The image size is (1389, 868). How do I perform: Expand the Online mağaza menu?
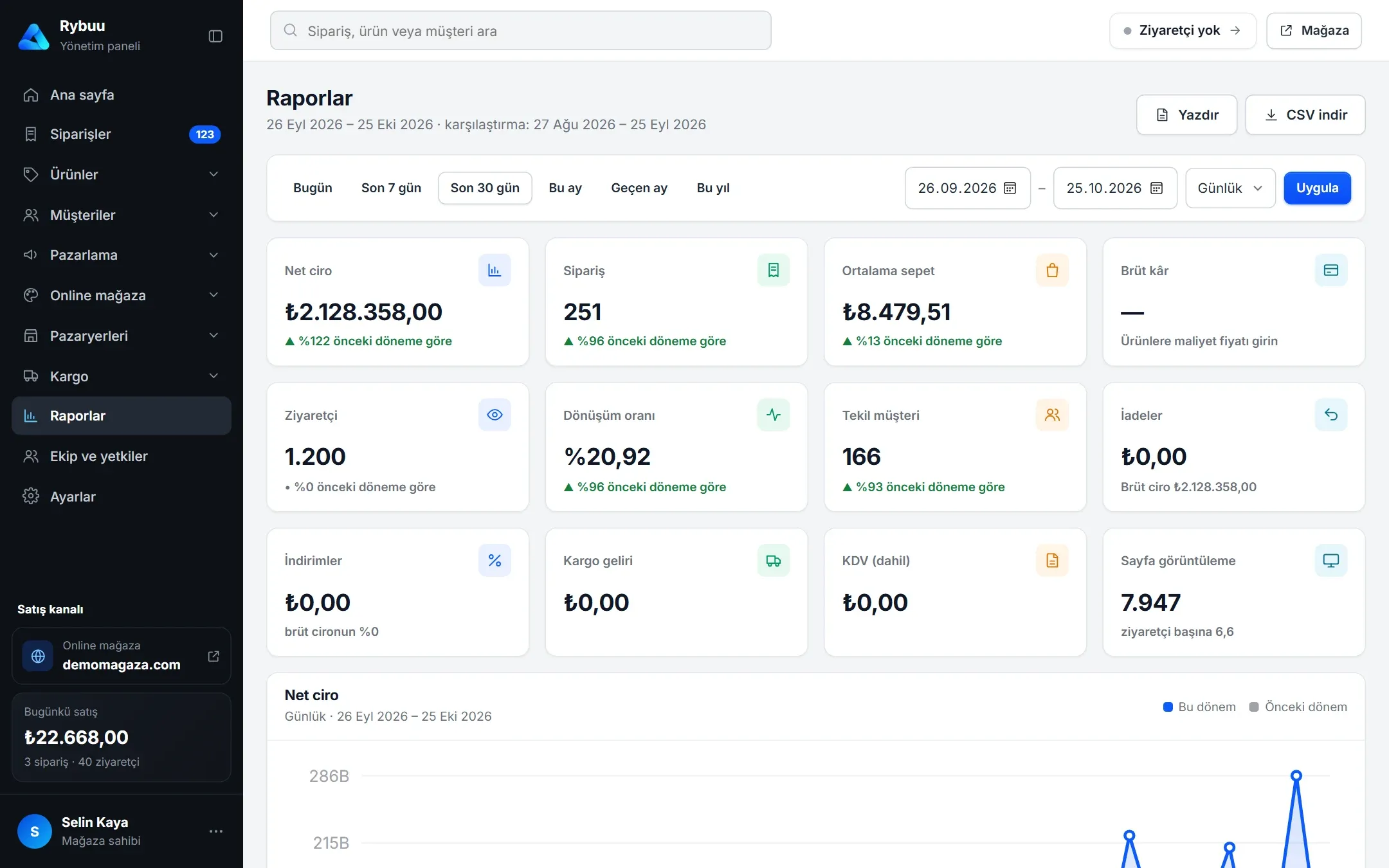point(122,295)
